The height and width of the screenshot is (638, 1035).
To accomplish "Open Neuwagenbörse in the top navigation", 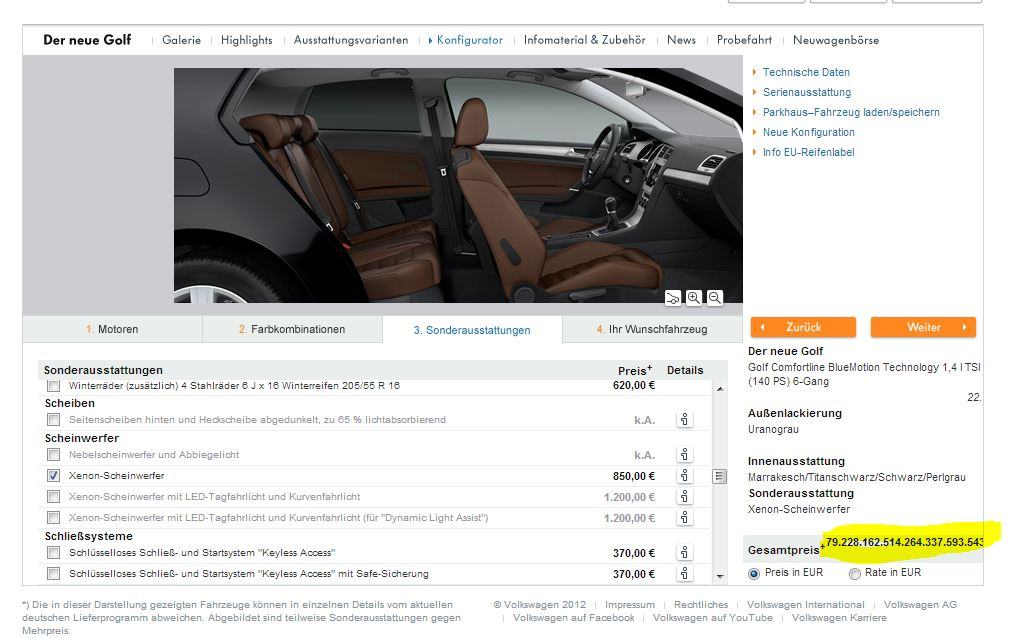I will pyautogui.click(x=836, y=40).
